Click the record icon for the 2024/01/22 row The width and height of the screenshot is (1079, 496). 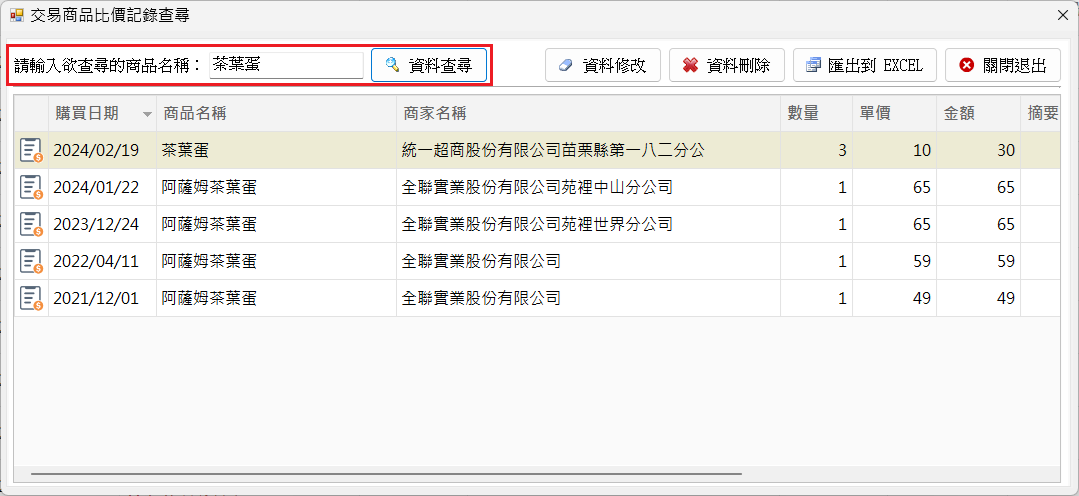click(x=31, y=187)
